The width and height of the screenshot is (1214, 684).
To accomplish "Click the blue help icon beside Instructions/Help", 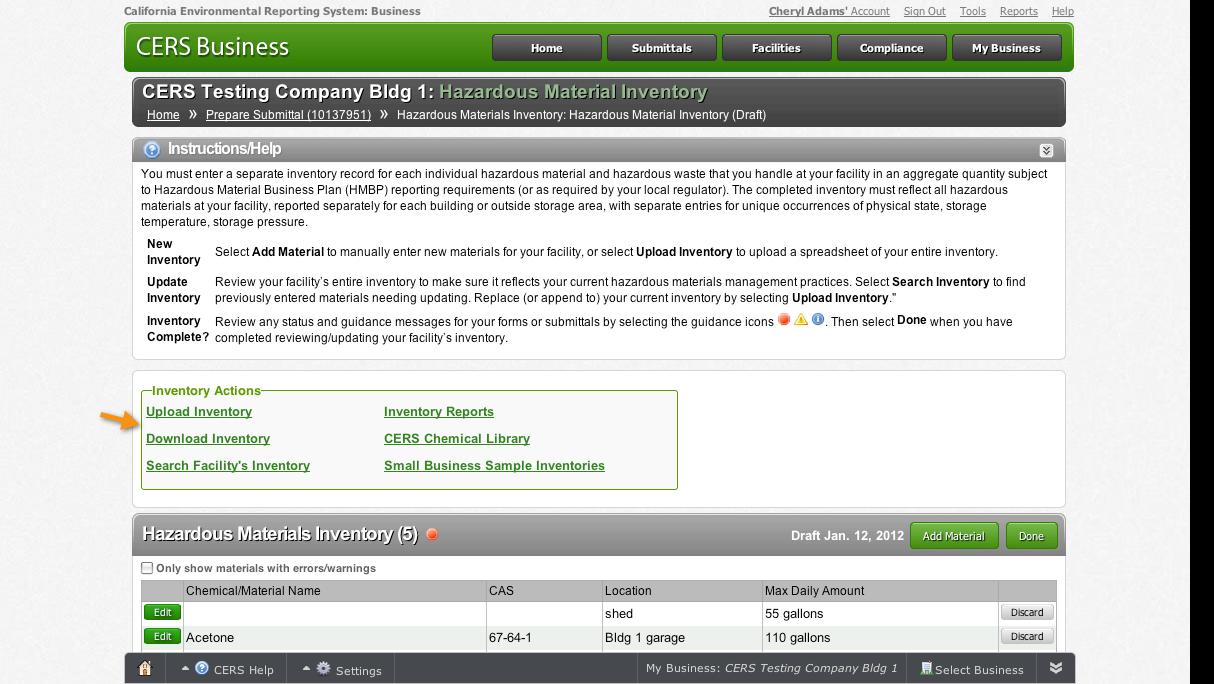I will coord(152,150).
